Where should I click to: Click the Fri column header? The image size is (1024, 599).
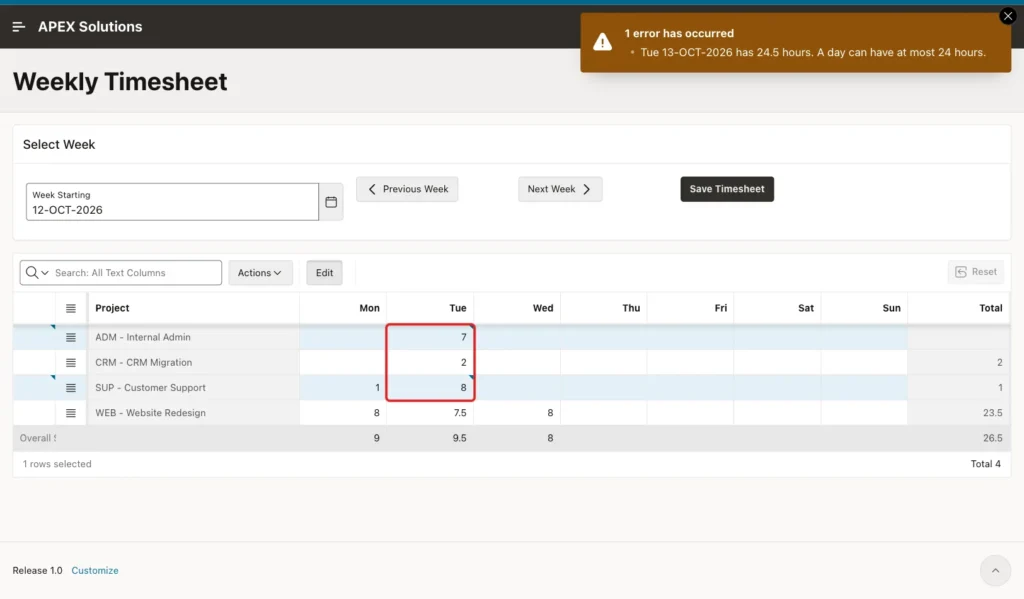(x=690, y=308)
